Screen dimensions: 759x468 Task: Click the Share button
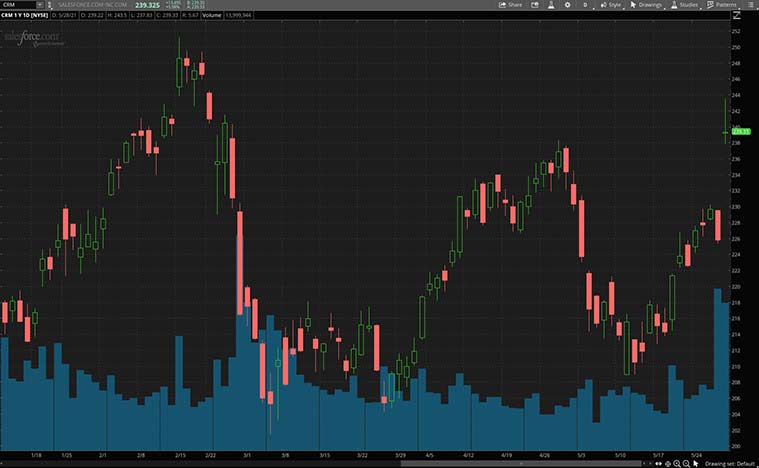[511, 5]
